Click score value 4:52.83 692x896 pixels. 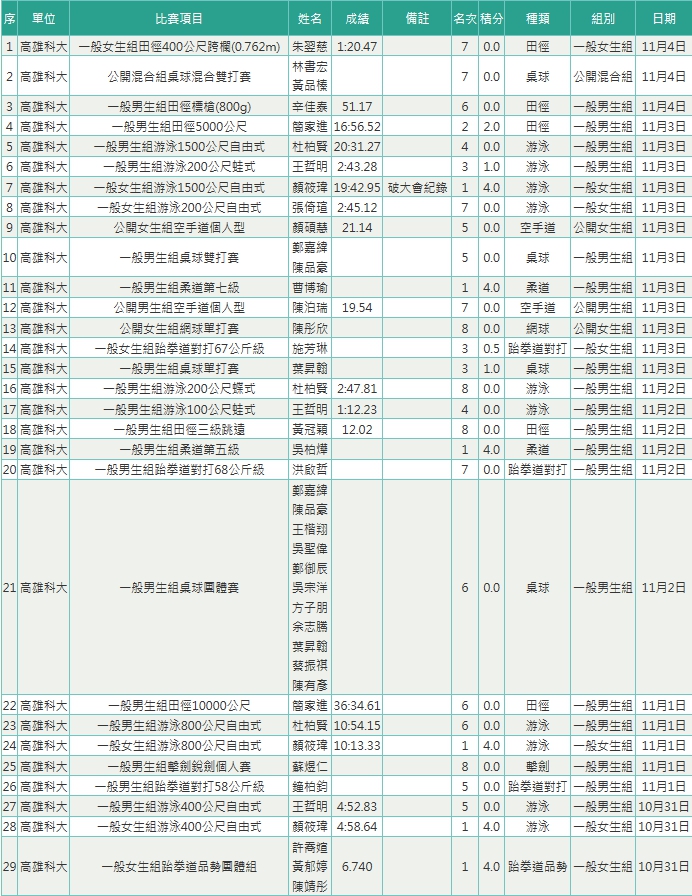coord(357,807)
